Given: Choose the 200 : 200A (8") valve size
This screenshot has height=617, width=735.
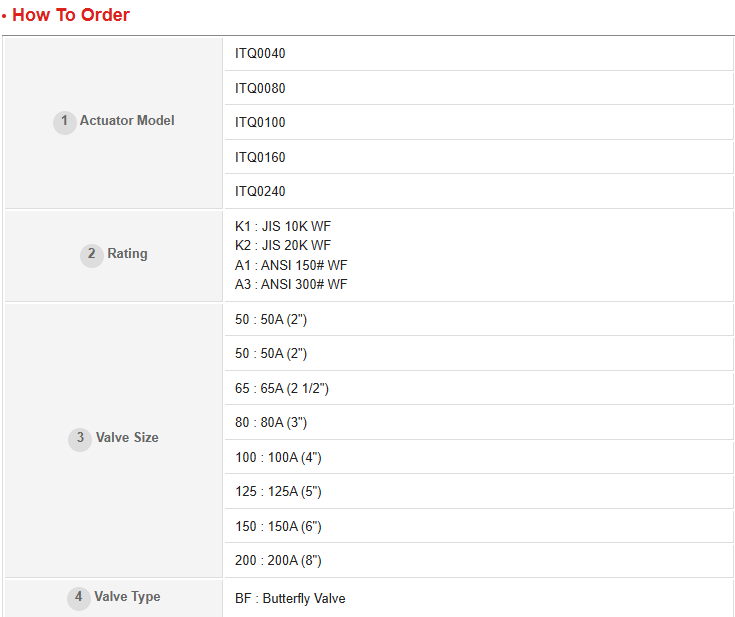Looking at the screenshot, I should [x=278, y=560].
